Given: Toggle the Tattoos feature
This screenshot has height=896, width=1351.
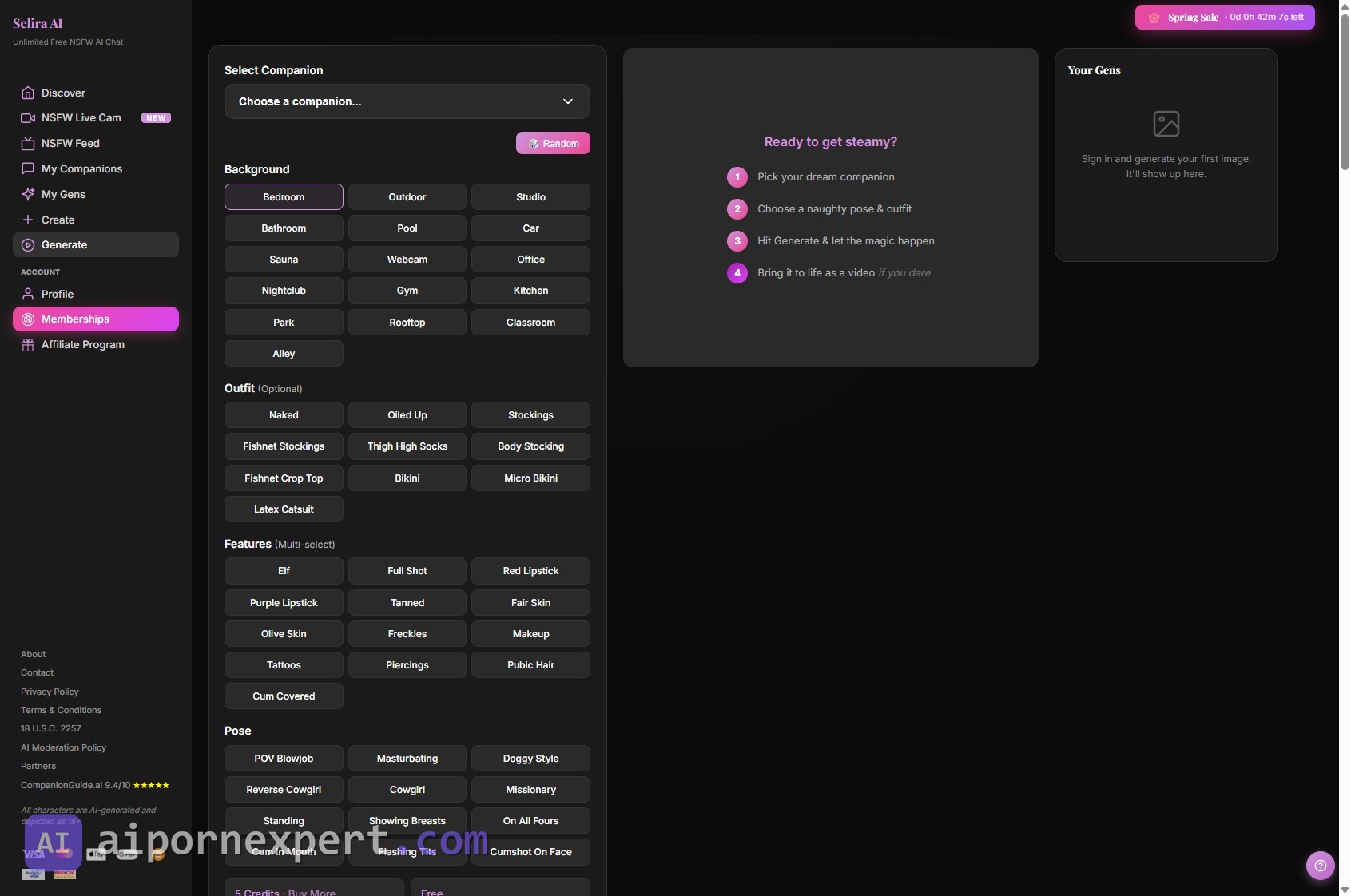Looking at the screenshot, I should (284, 665).
